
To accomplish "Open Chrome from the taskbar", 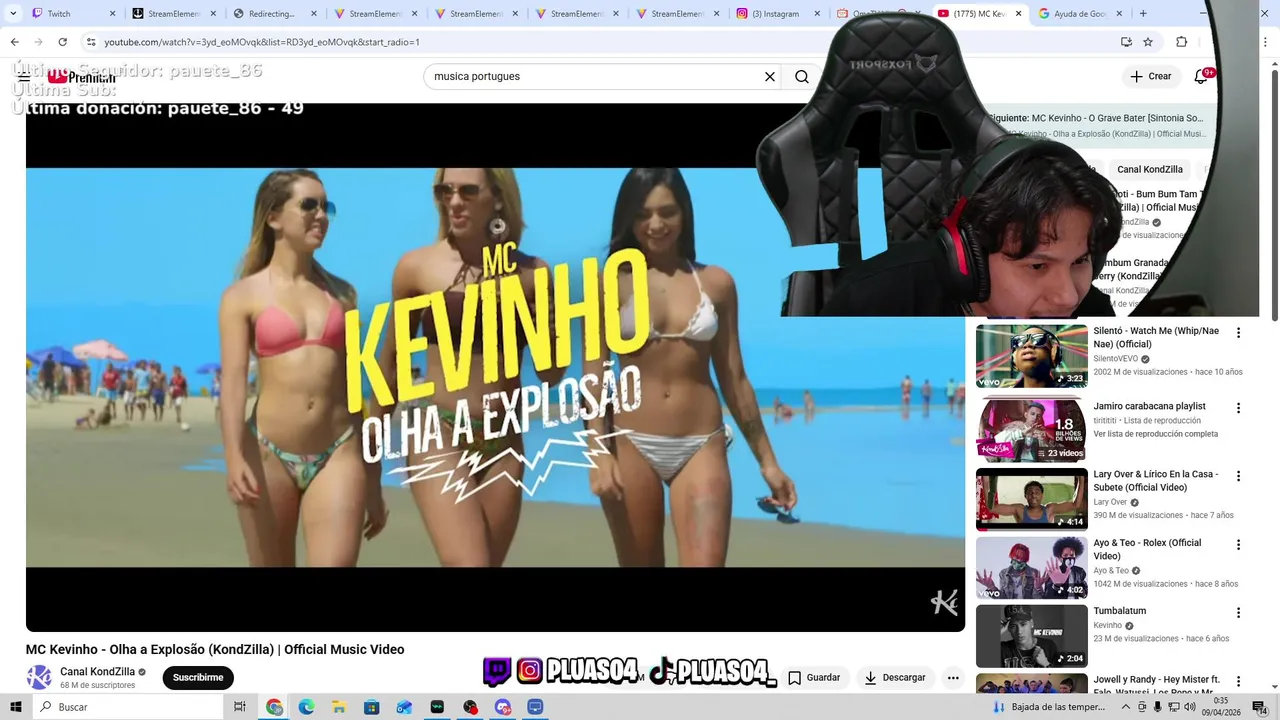I will [274, 707].
